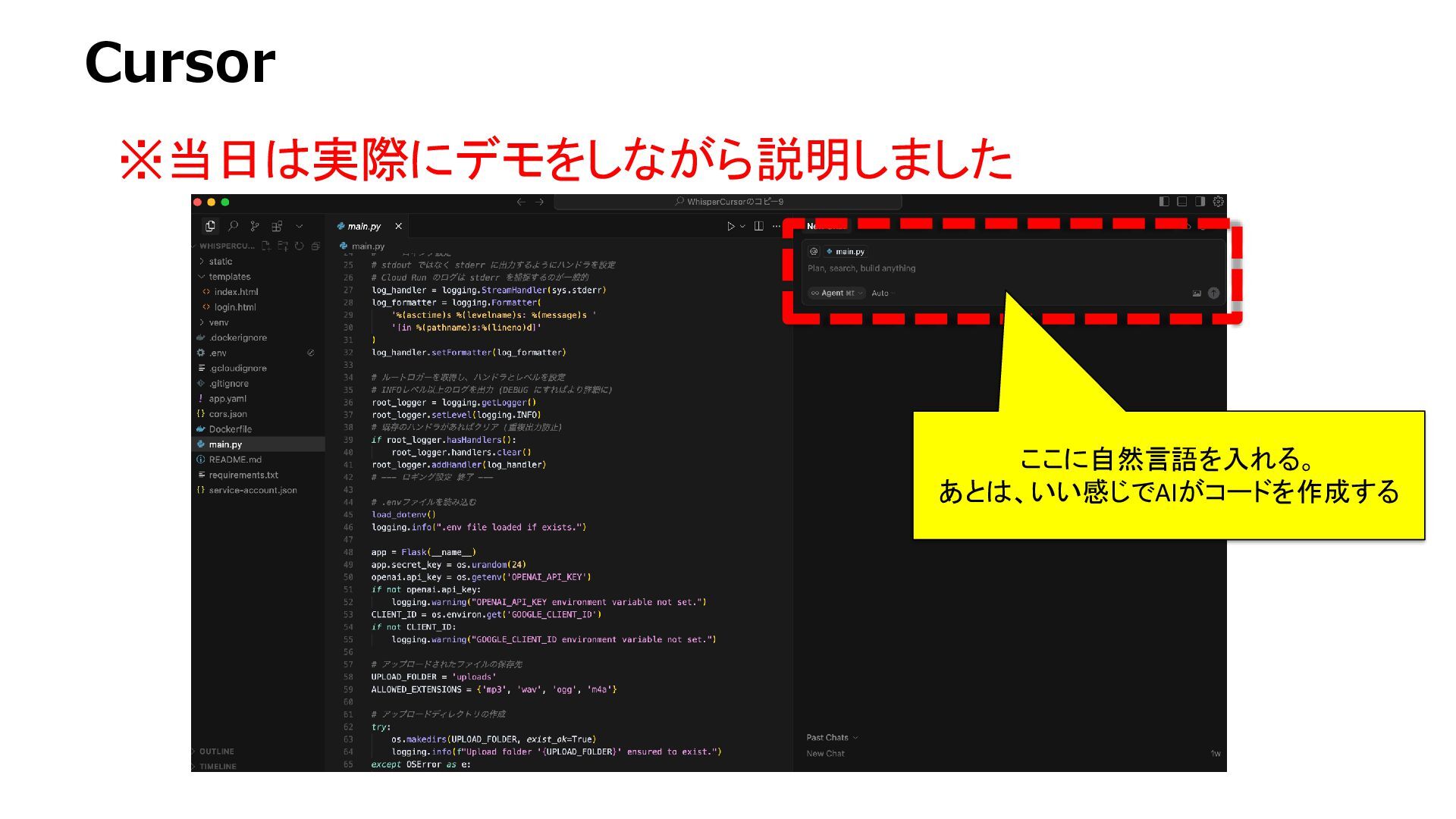Viewport: 1456px width, 819px height.
Task: Click the UPLOAD_FOLDER = 'uploads' code line
Action: tap(433, 677)
